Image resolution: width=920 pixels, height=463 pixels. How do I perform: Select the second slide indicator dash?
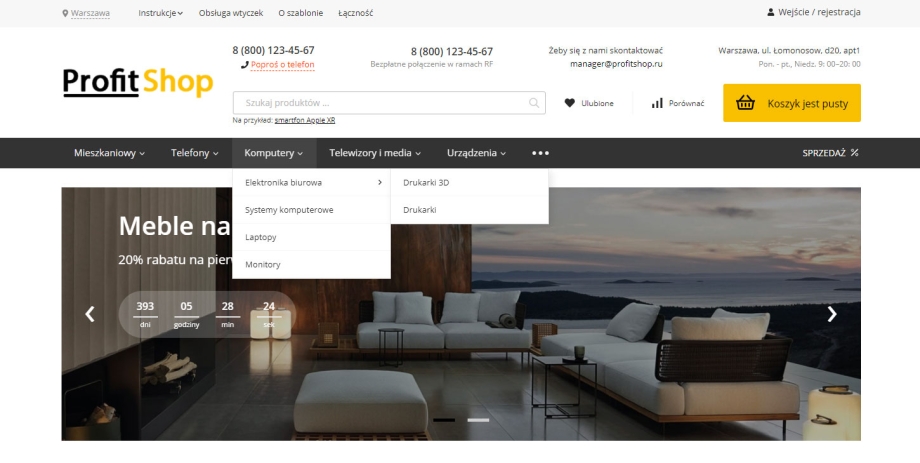click(x=478, y=420)
